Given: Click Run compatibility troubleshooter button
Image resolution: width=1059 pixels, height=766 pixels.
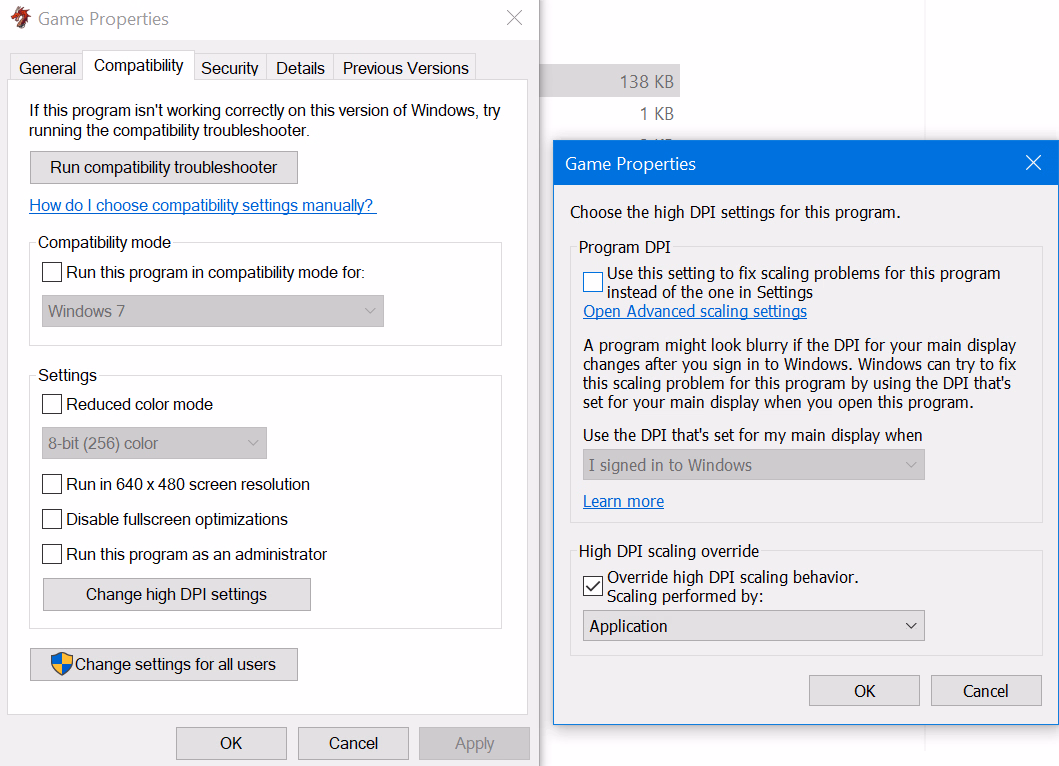Looking at the screenshot, I should (x=163, y=168).
